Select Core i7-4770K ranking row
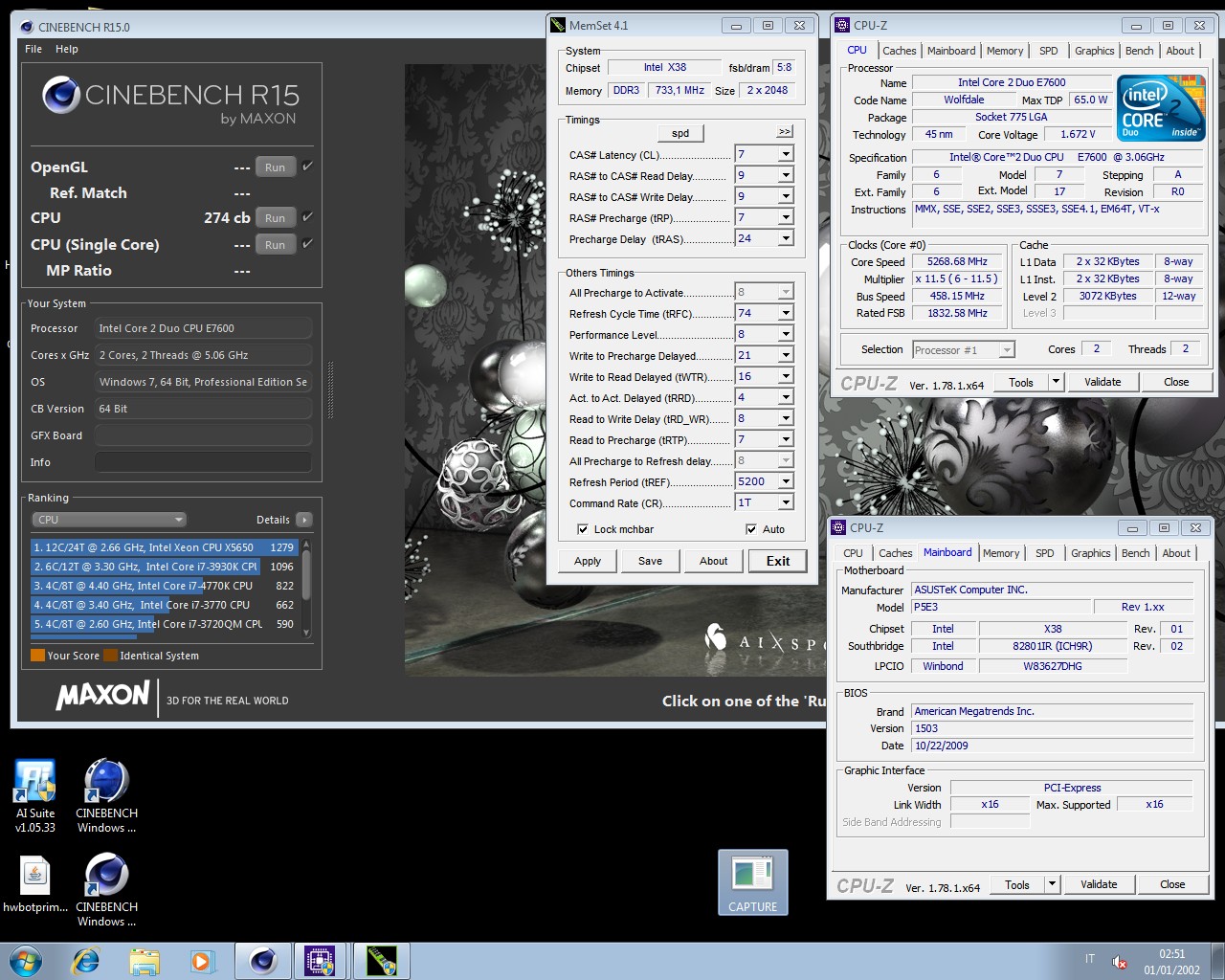1225x980 pixels. click(x=165, y=586)
